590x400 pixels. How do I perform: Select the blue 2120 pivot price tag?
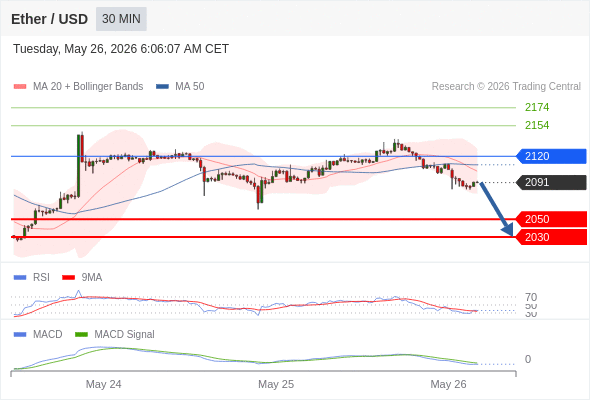point(551,156)
